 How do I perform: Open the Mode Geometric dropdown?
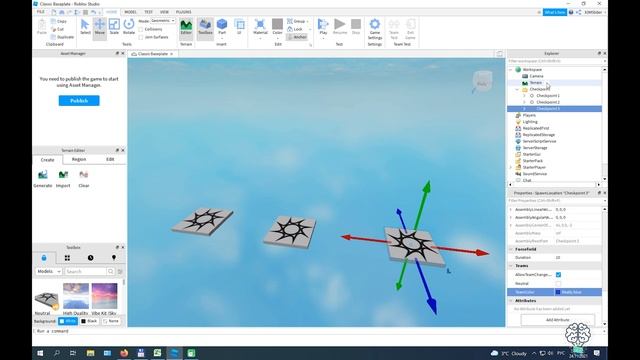163,21
